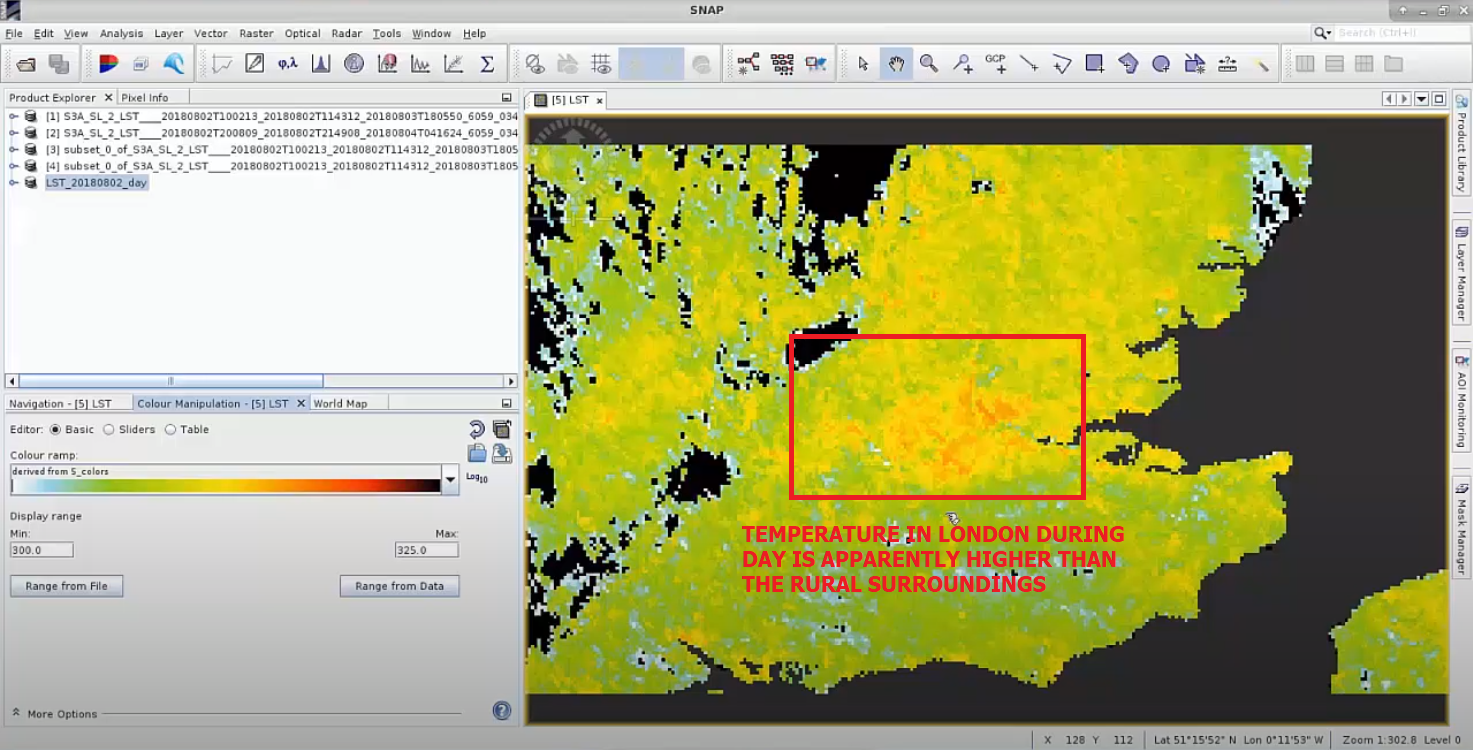Click the blue wave icon in the toolbar

click(174, 64)
